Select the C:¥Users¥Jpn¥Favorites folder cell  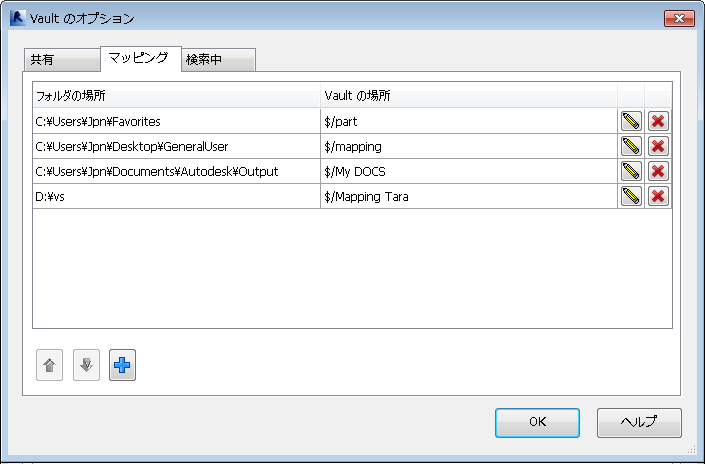176,121
